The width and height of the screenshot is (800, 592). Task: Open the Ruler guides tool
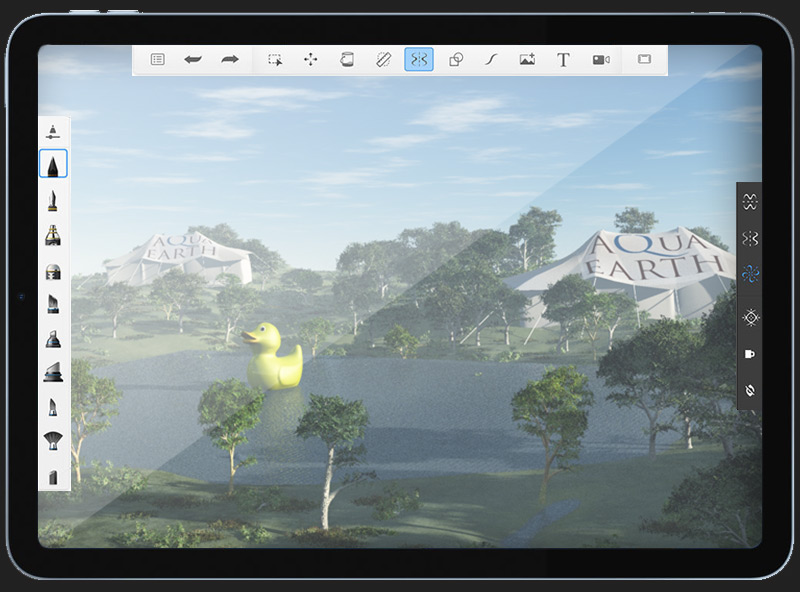(x=382, y=60)
